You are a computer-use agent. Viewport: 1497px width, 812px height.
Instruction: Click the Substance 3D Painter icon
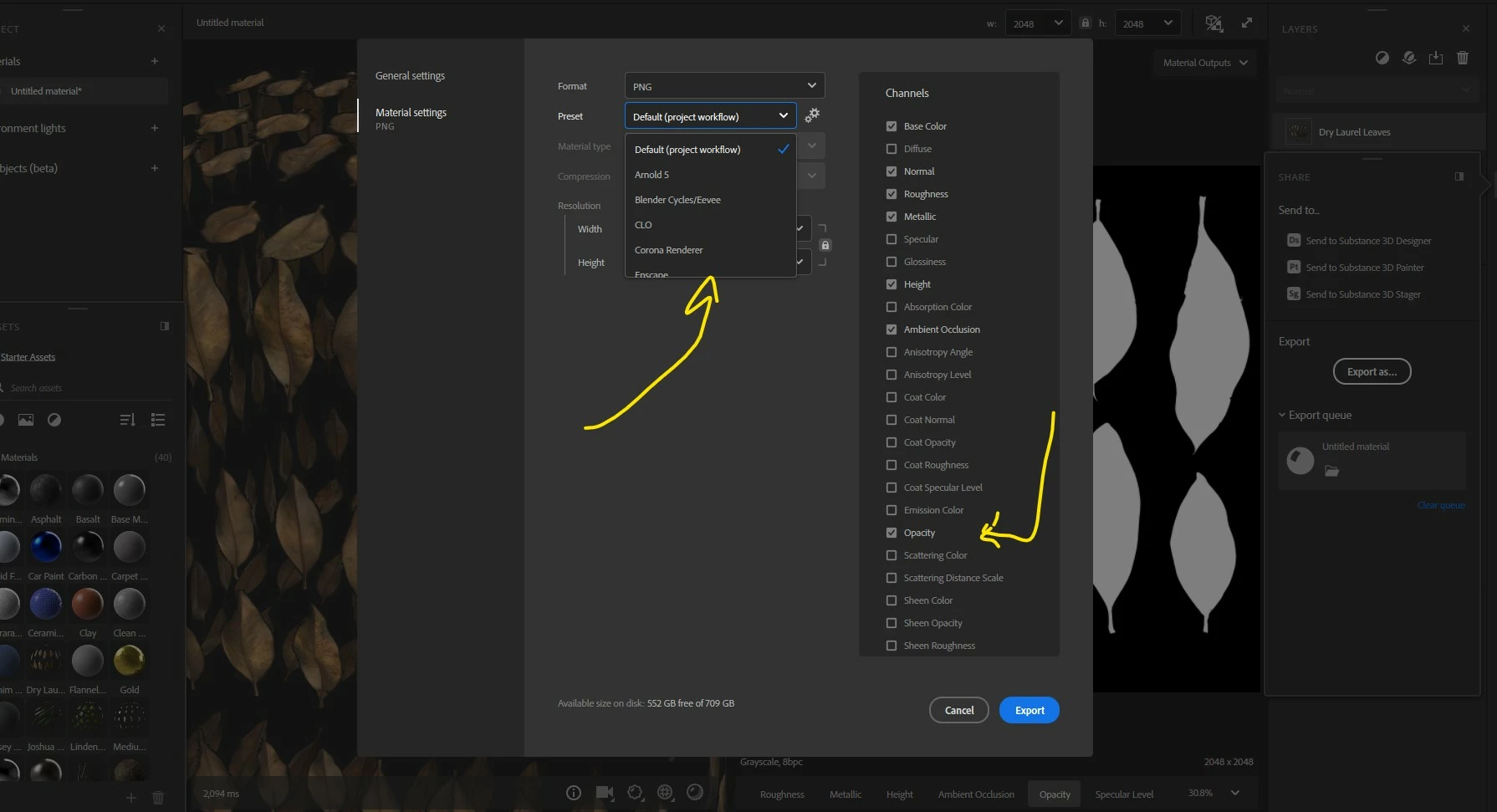[x=1294, y=267]
